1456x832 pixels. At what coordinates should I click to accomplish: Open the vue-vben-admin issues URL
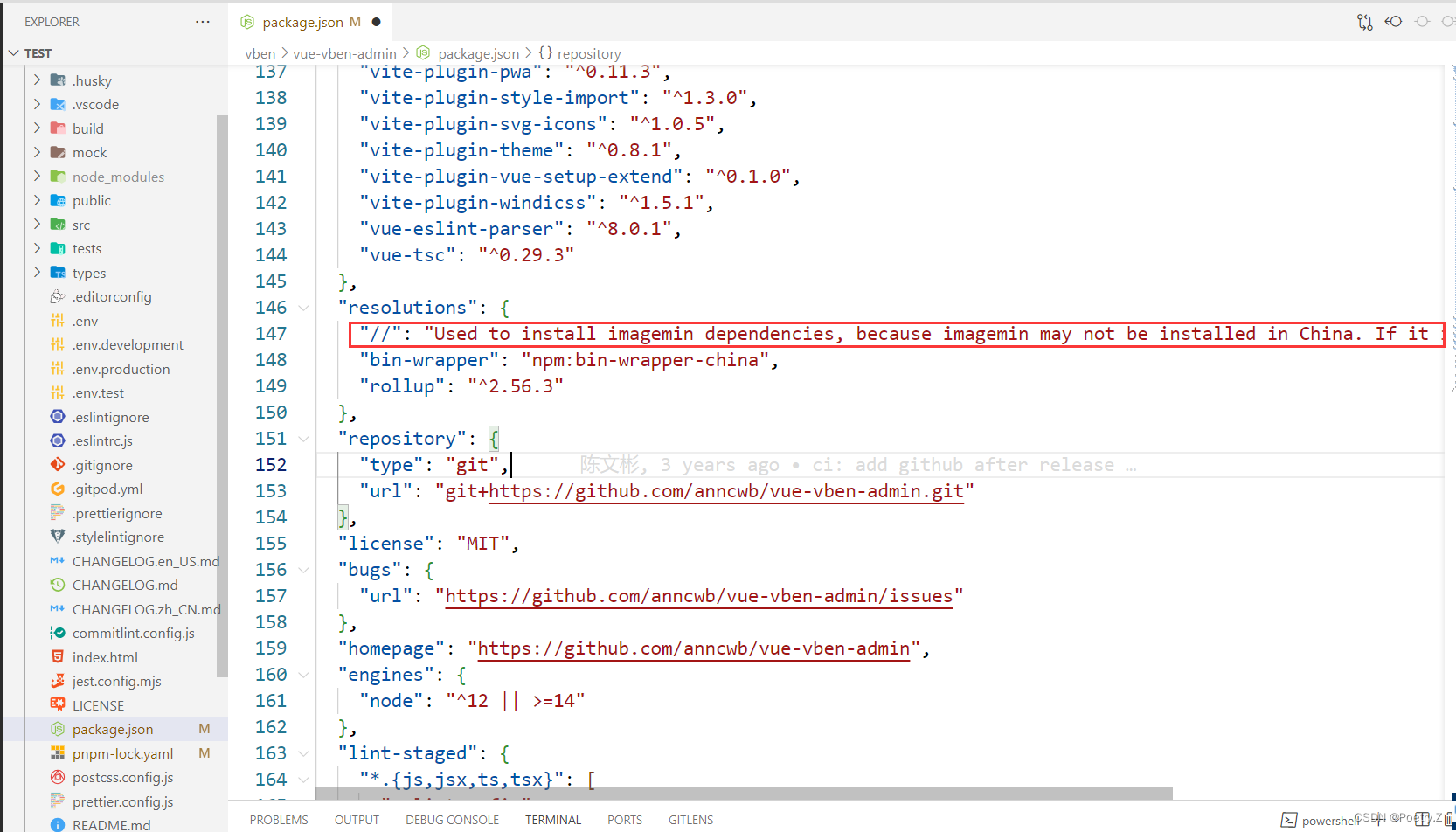pos(697,596)
